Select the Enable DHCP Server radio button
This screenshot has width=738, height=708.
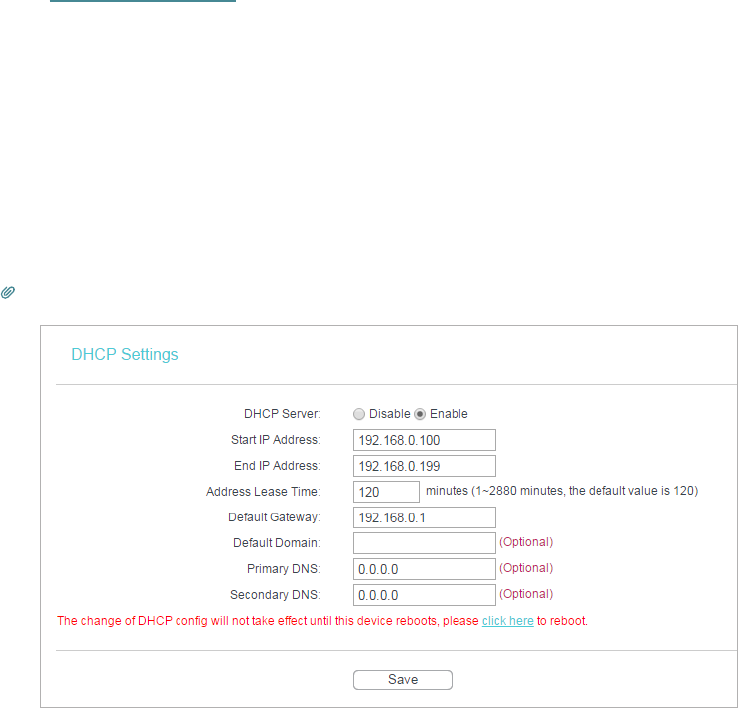click(420, 414)
